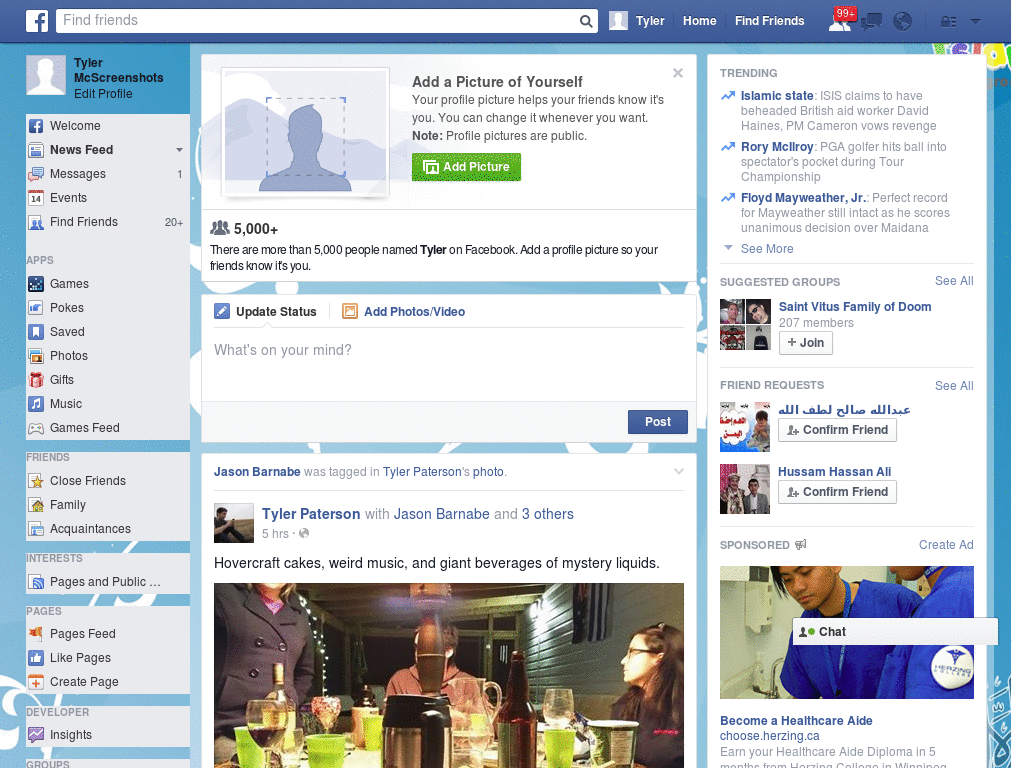Click Tyler McScreenshots sidebar profile picture
This screenshot has height=768, width=1024.
pos(46,74)
